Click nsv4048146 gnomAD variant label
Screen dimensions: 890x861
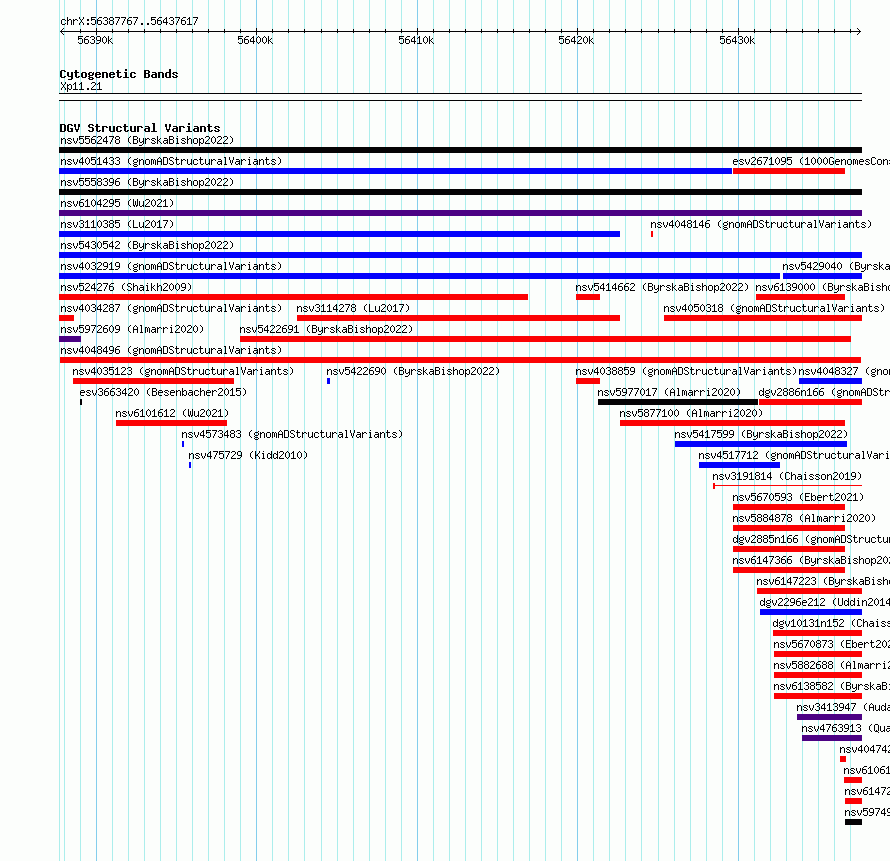click(761, 224)
